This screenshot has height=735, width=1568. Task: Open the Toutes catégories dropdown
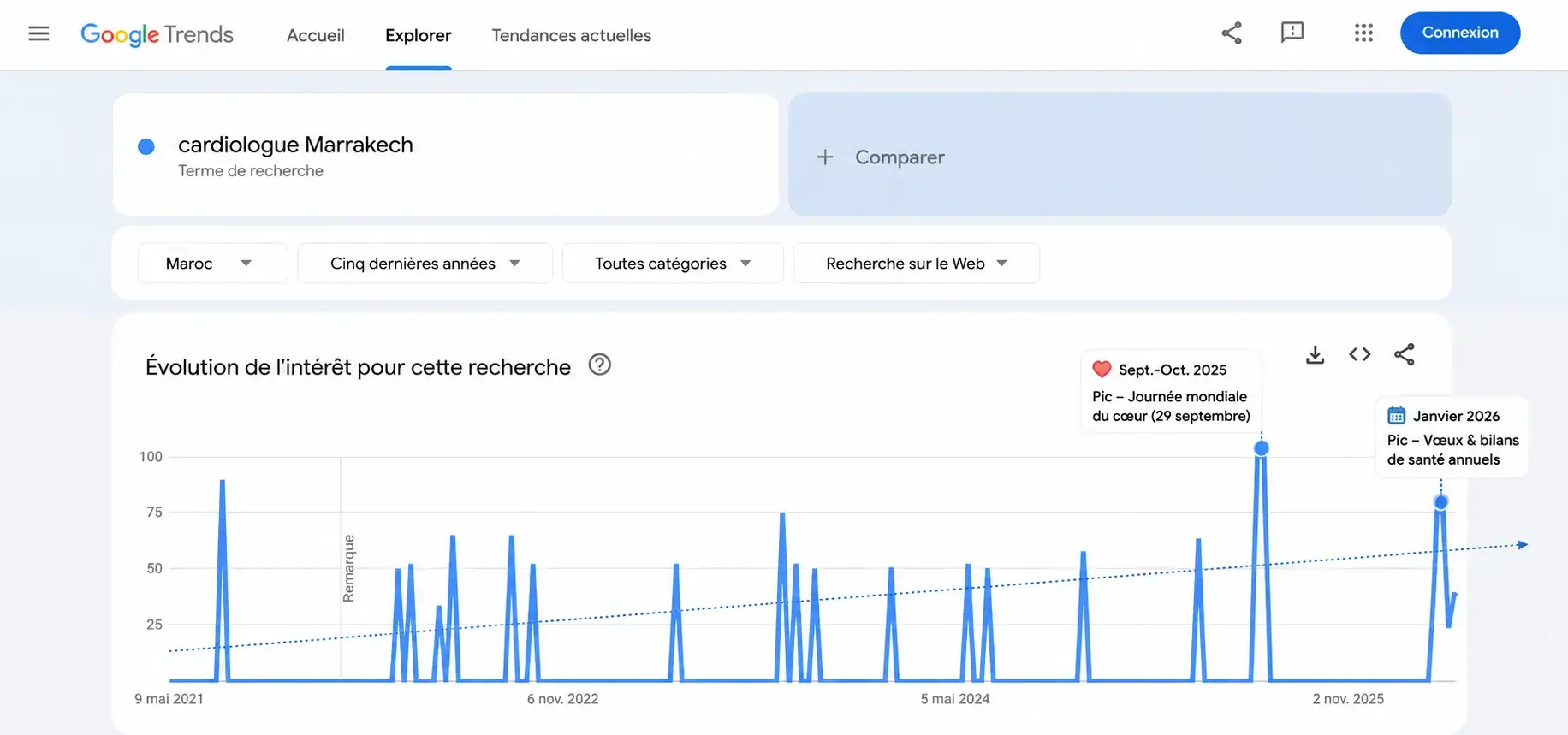[x=673, y=263]
